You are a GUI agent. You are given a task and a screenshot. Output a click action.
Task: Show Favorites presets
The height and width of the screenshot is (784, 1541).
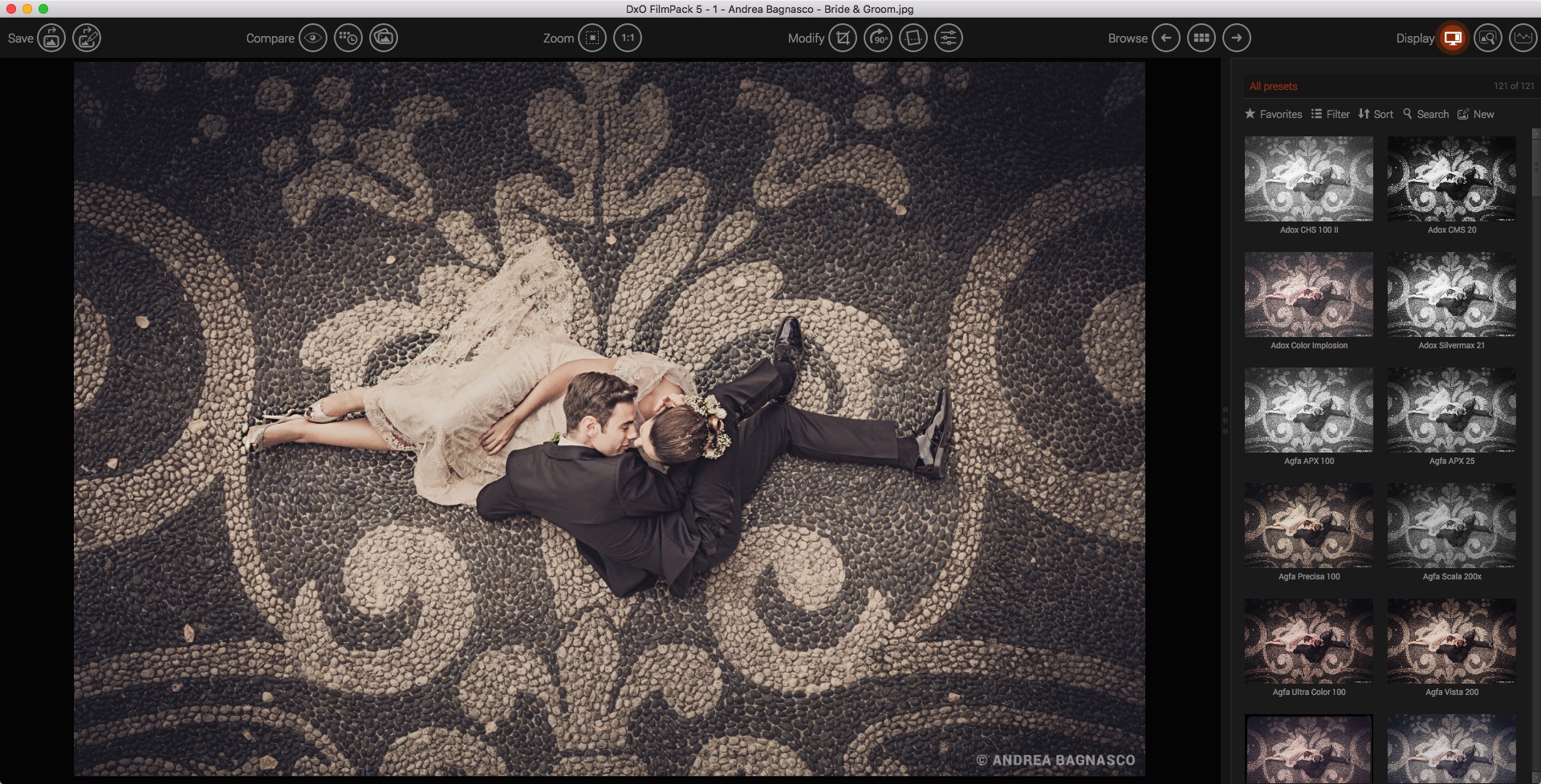1273,114
